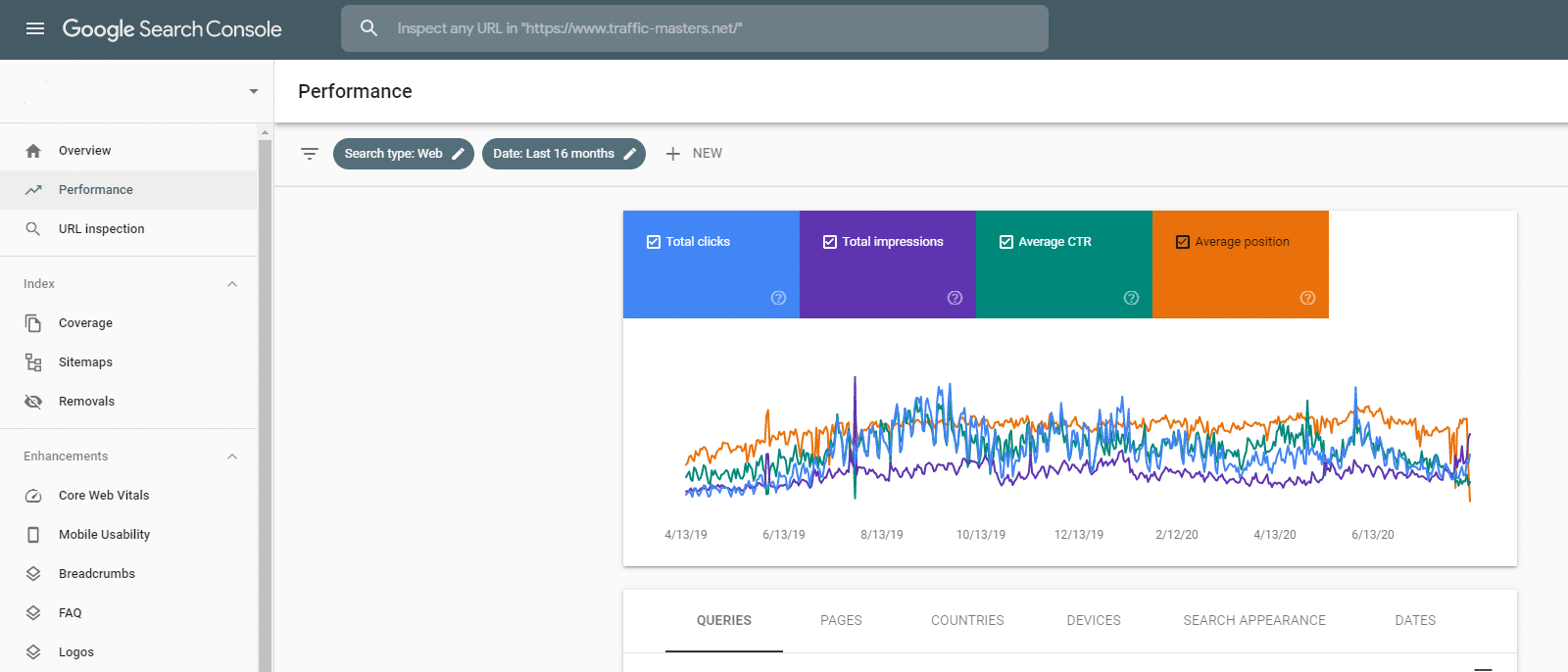Select the purple Total impressions card
The width and height of the screenshot is (1568, 672).
coord(888,264)
